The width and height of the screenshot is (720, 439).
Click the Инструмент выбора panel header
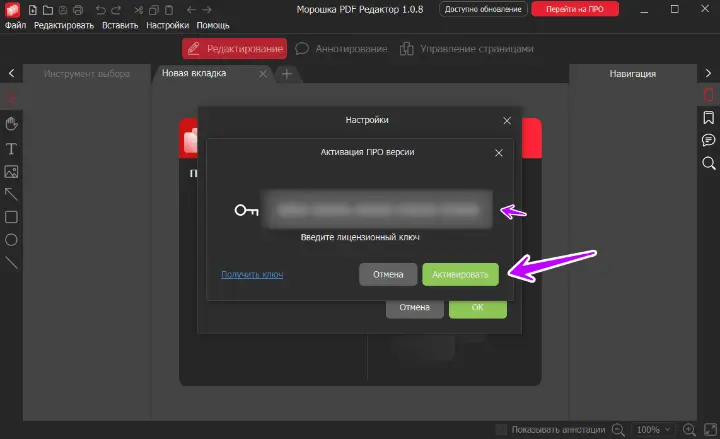pos(87,73)
